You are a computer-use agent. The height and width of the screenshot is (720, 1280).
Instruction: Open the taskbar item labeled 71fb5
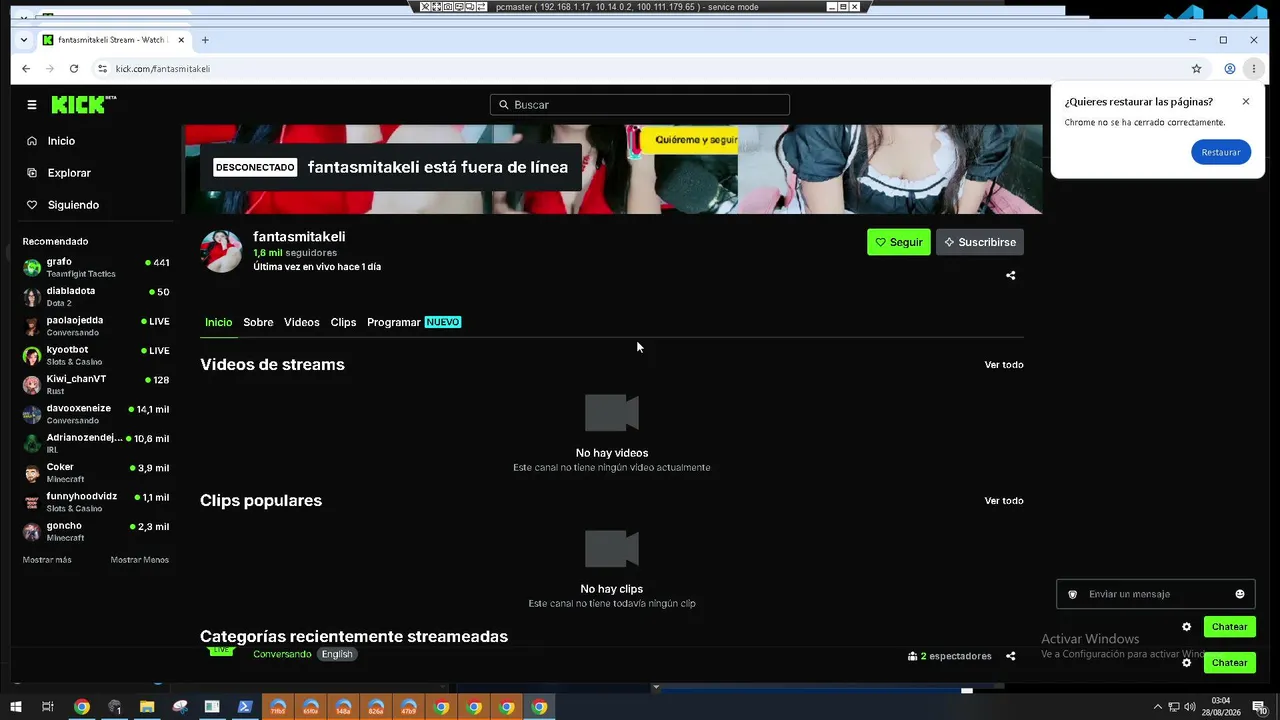(278, 707)
